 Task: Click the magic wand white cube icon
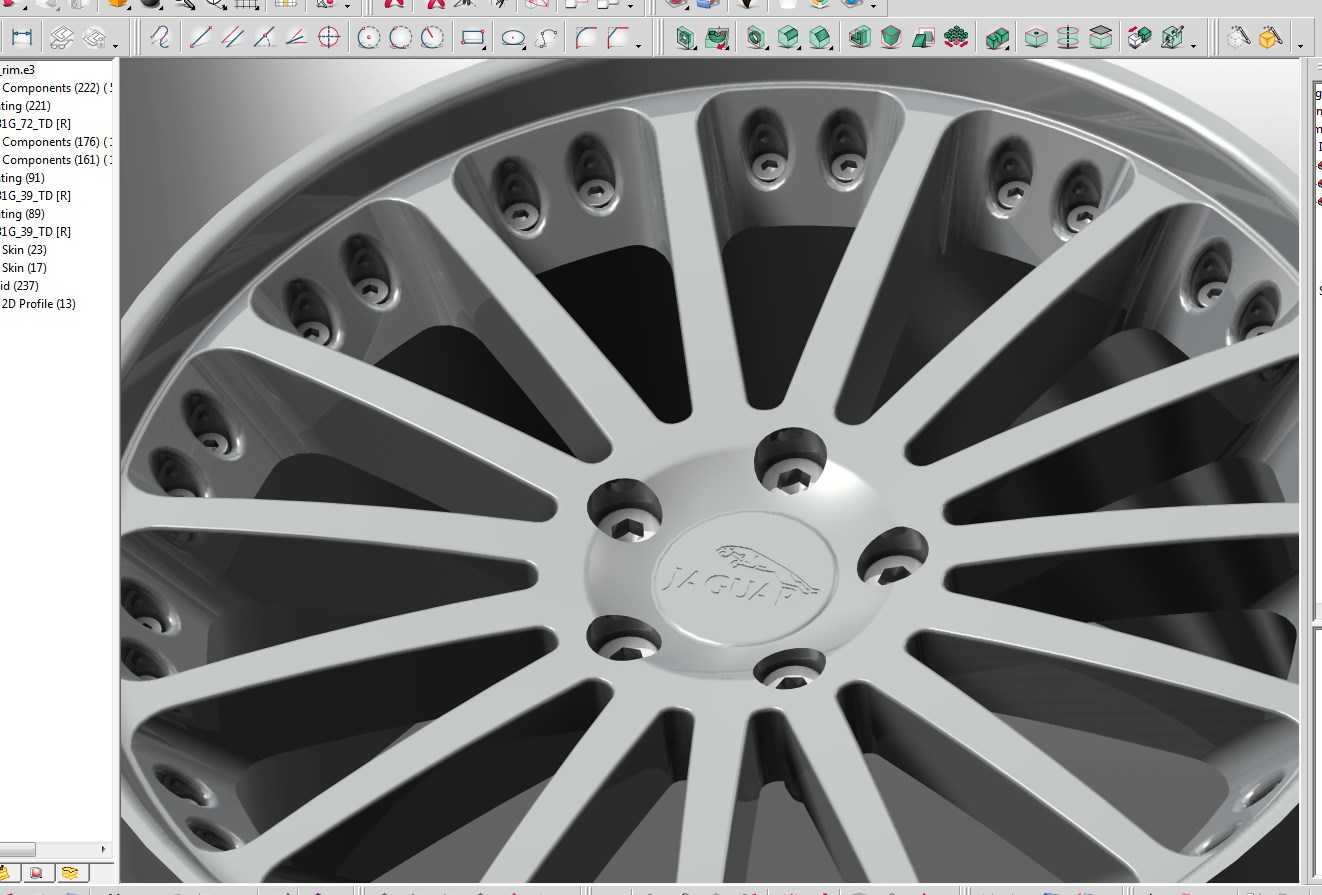tap(1240, 38)
